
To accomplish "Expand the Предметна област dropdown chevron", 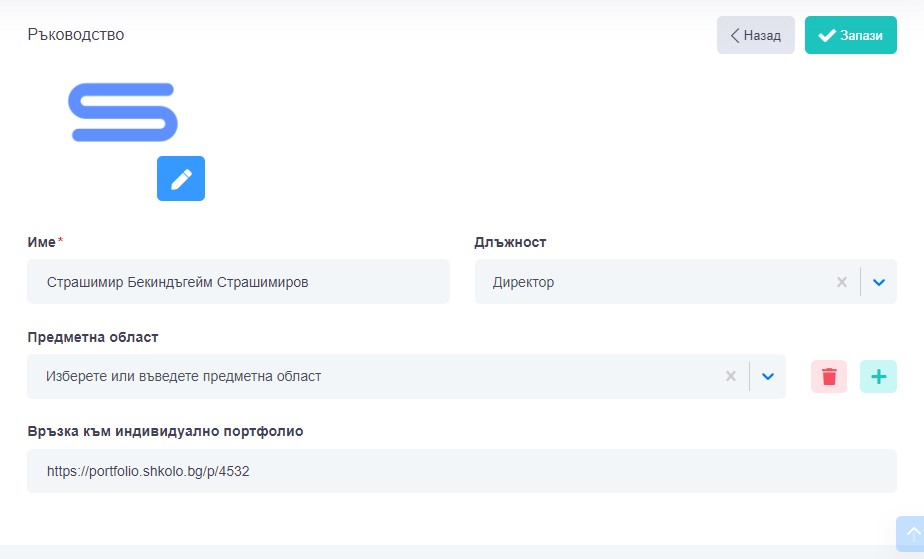I will pos(768,377).
